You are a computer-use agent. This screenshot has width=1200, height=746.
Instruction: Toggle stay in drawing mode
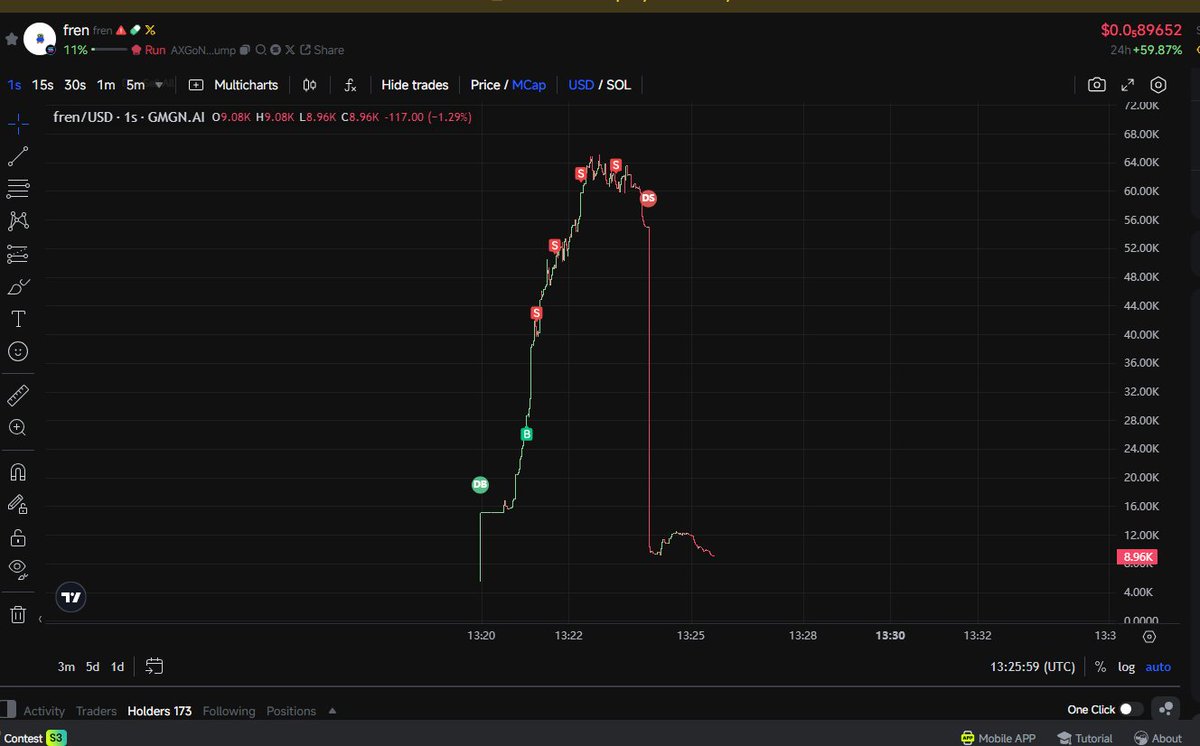point(18,505)
